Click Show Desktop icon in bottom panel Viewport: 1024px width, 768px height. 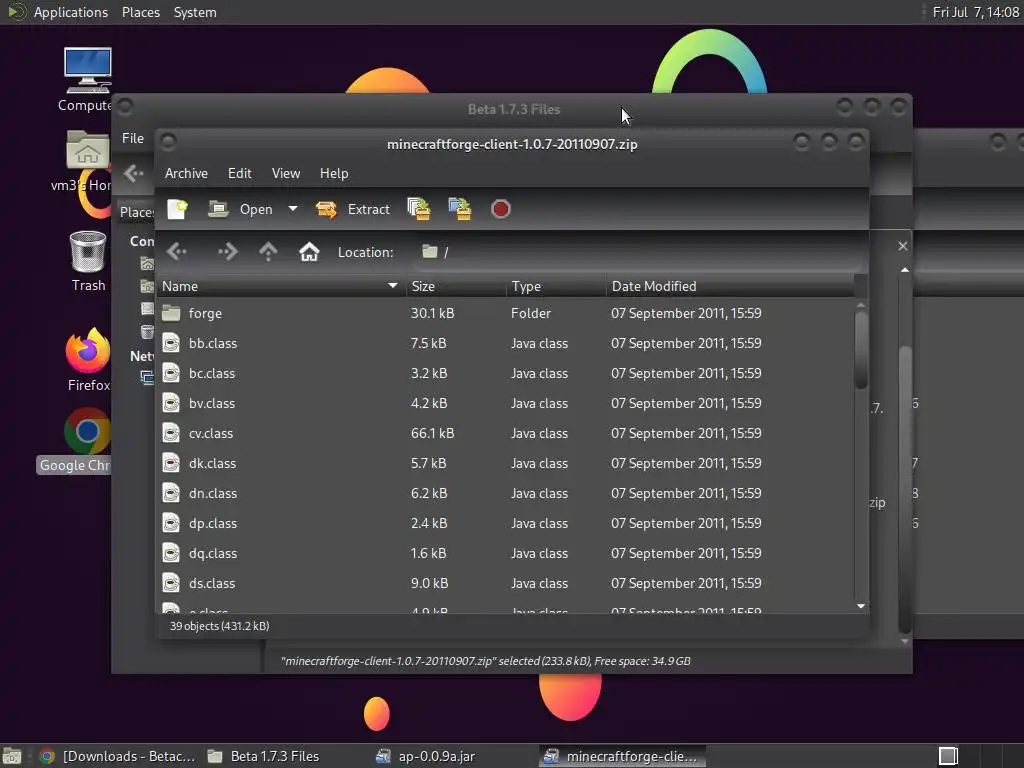click(x=12, y=756)
